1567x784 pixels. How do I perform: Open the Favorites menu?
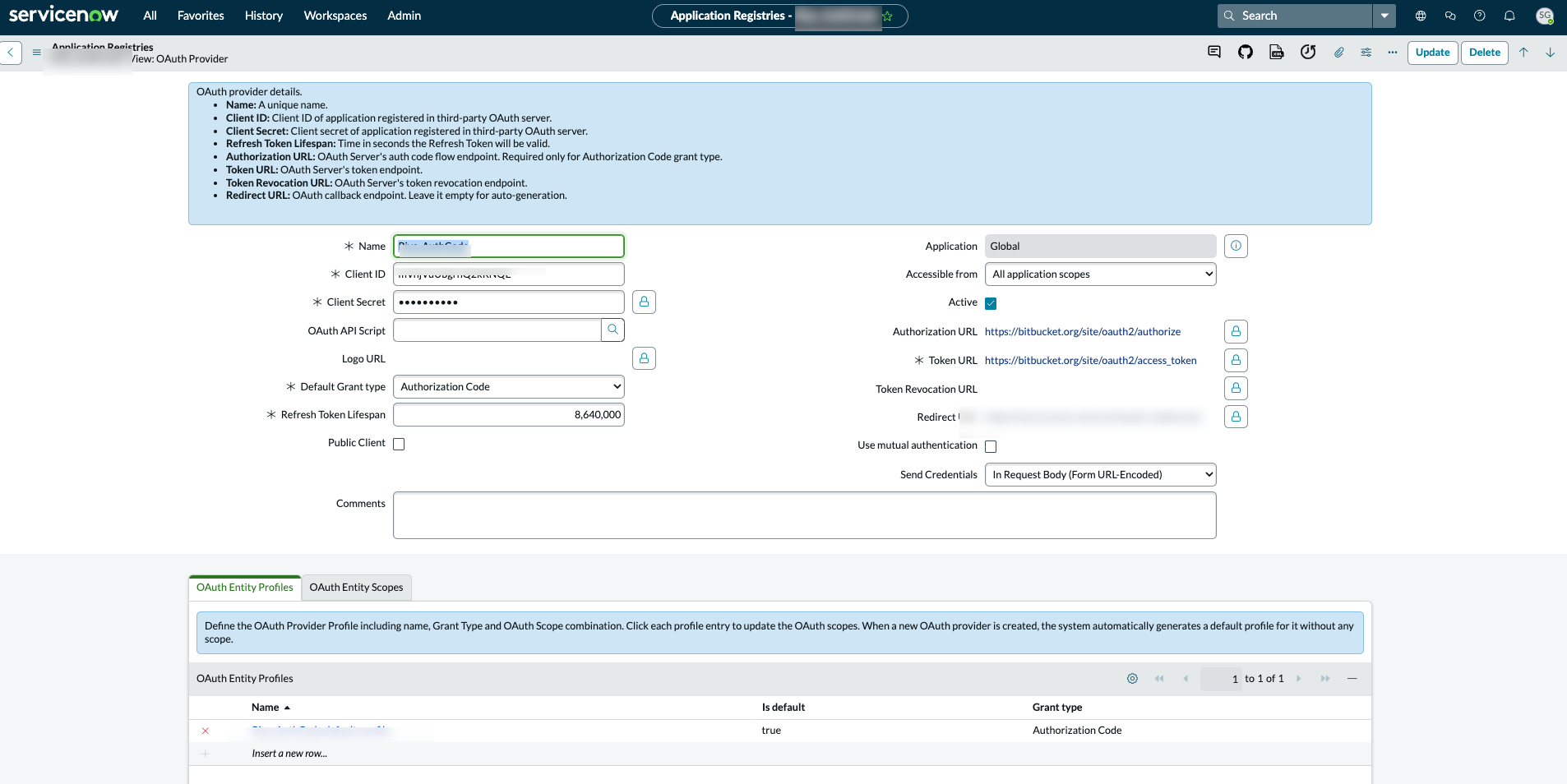(201, 16)
